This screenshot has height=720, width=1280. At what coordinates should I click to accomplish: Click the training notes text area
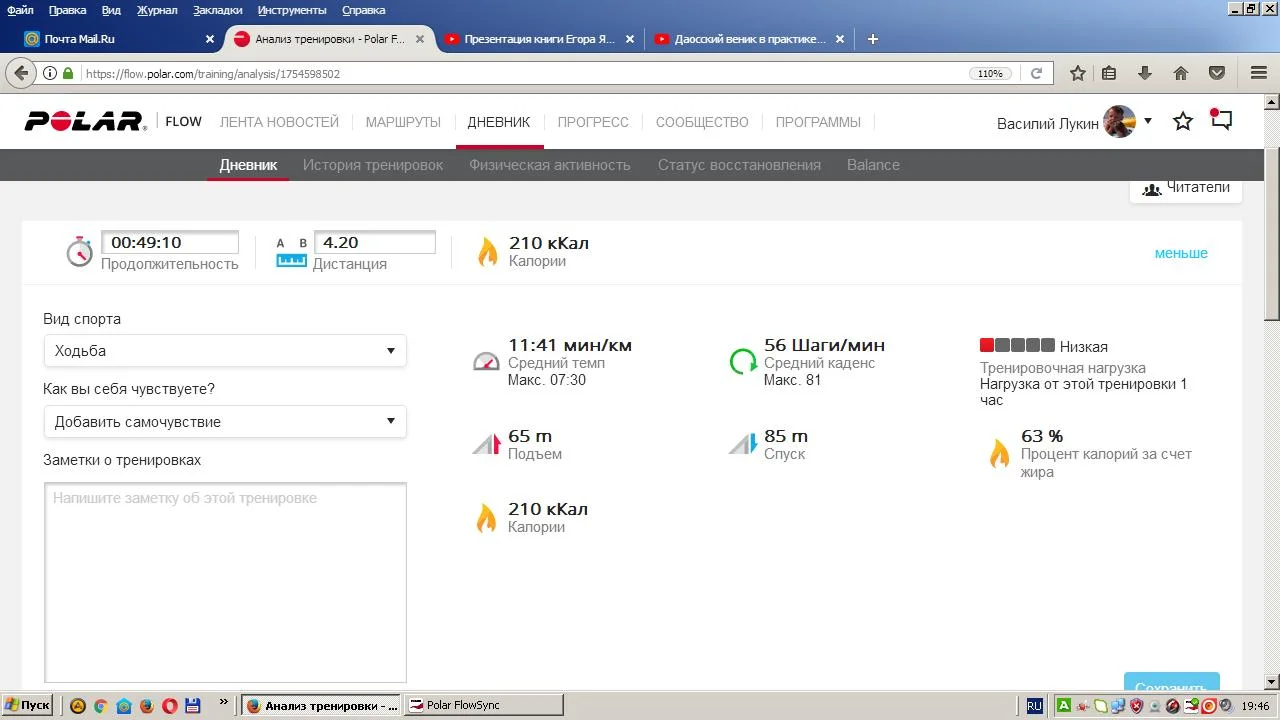[225, 582]
